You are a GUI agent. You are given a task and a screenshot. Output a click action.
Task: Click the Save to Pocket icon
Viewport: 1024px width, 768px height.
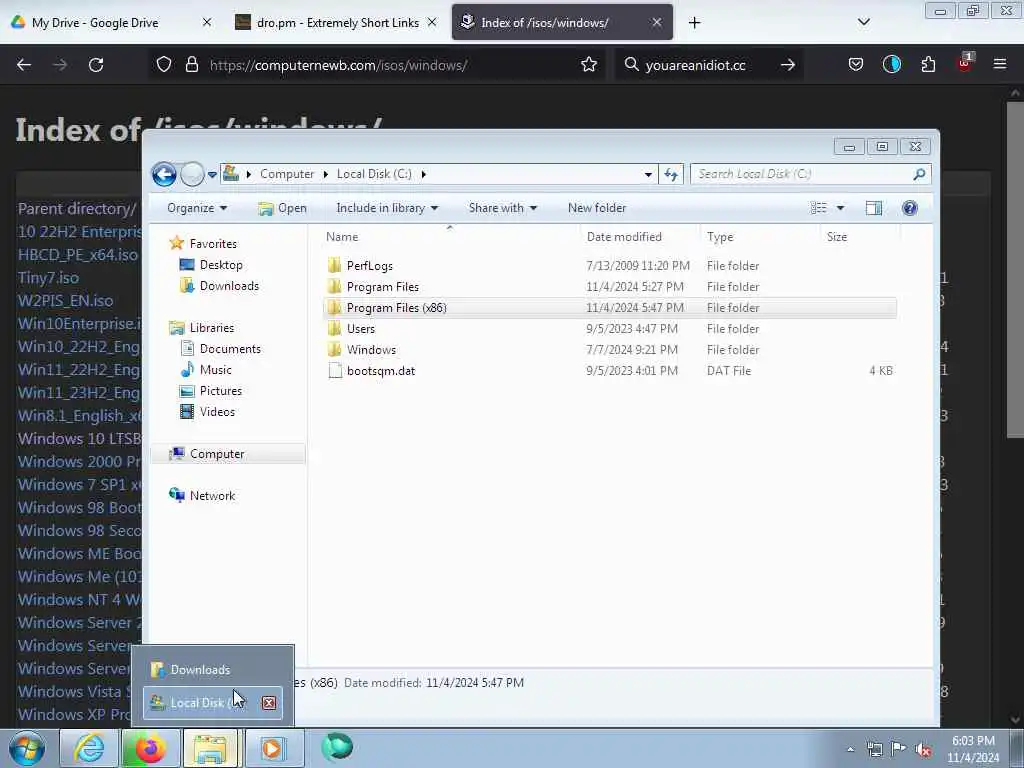pos(856,65)
